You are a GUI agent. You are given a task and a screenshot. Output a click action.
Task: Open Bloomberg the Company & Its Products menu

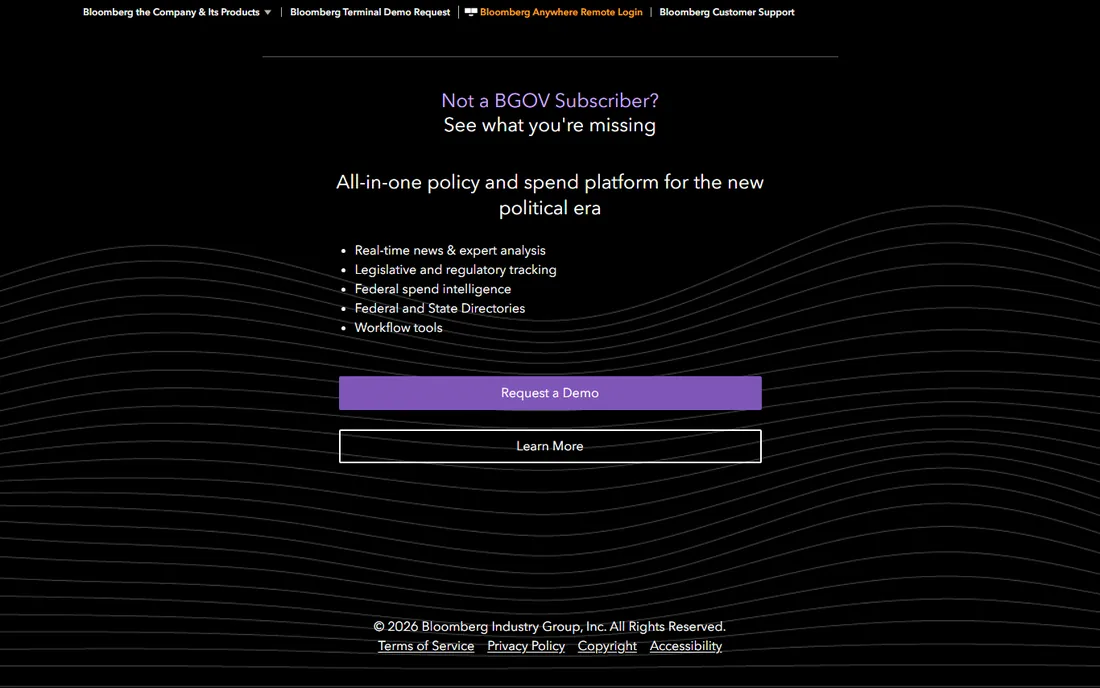pyautogui.click(x=171, y=13)
